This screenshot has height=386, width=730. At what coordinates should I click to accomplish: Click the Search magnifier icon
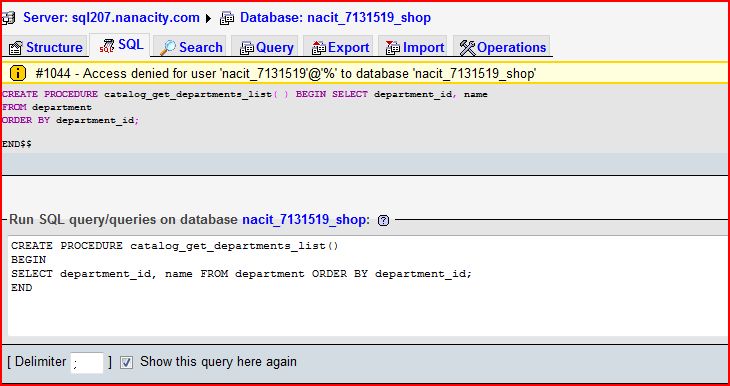click(168, 47)
